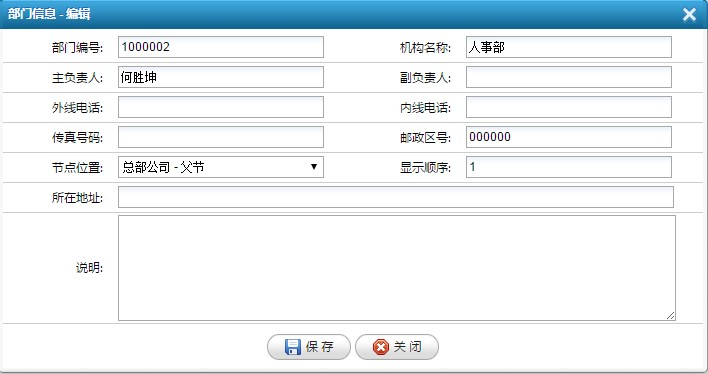Click the 邮政区号 input field
The image size is (708, 374).
point(569,137)
